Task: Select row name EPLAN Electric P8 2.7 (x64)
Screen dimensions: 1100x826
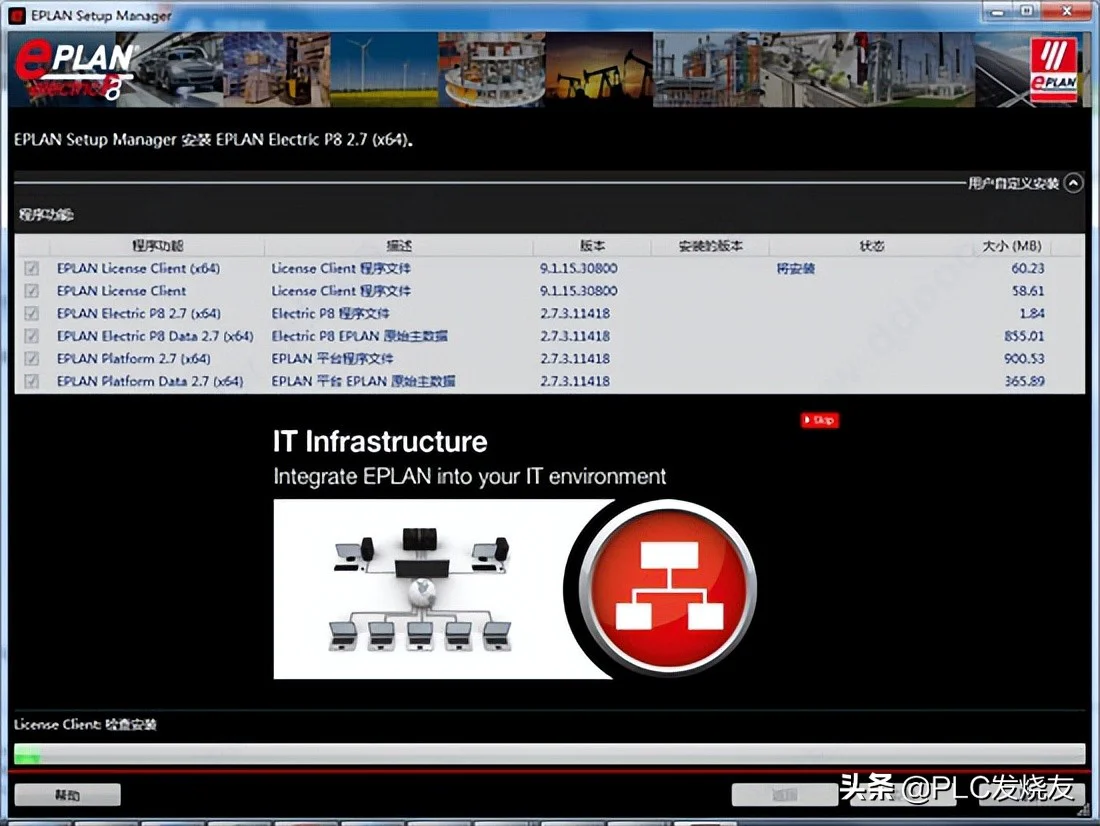Action: tap(138, 313)
